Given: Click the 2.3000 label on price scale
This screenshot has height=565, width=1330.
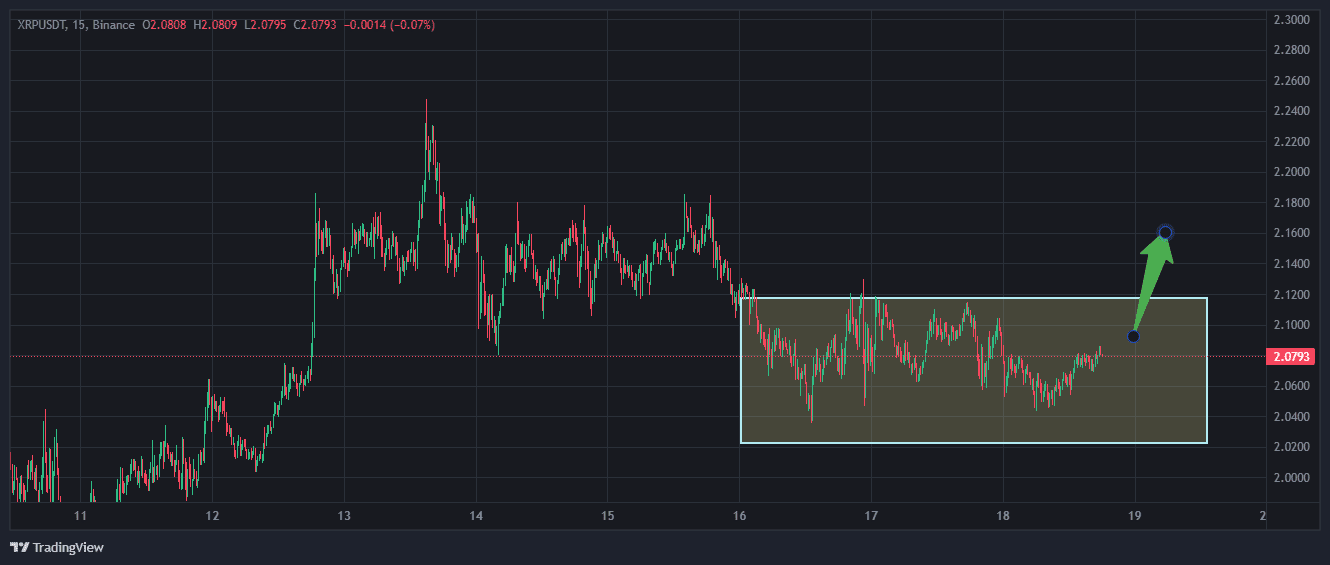Looking at the screenshot, I should click(1291, 20).
